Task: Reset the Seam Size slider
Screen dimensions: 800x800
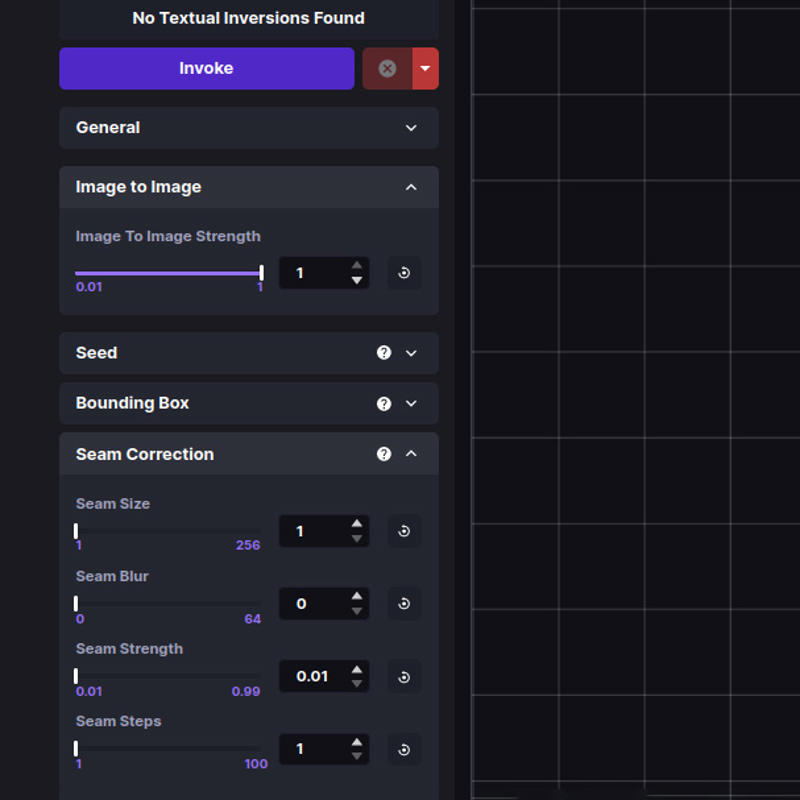Action: click(404, 531)
